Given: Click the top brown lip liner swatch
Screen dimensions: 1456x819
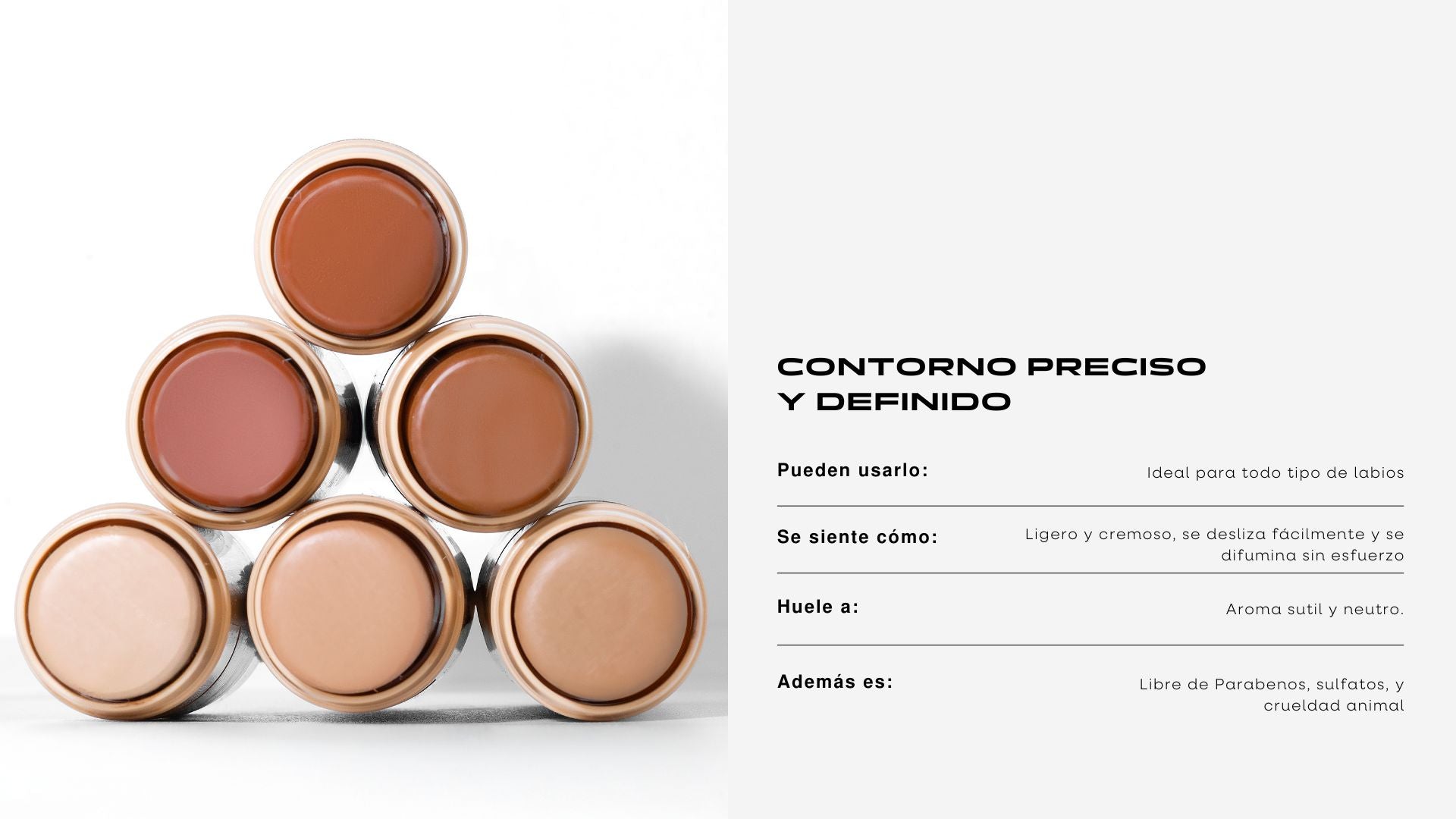Looking at the screenshot, I should point(361,251).
